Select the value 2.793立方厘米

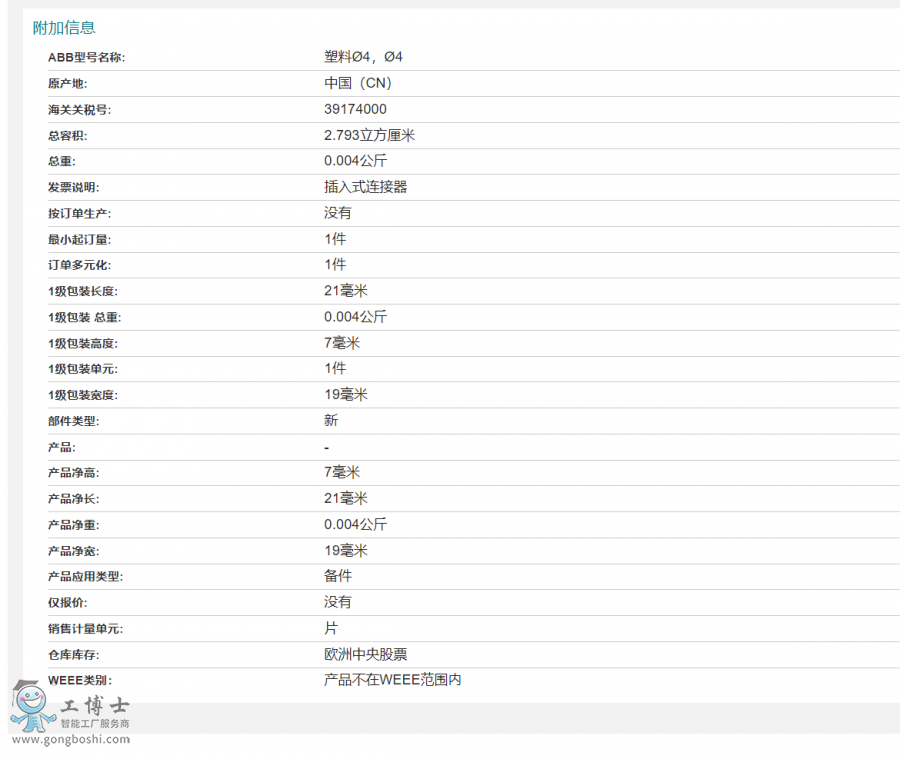click(x=370, y=135)
